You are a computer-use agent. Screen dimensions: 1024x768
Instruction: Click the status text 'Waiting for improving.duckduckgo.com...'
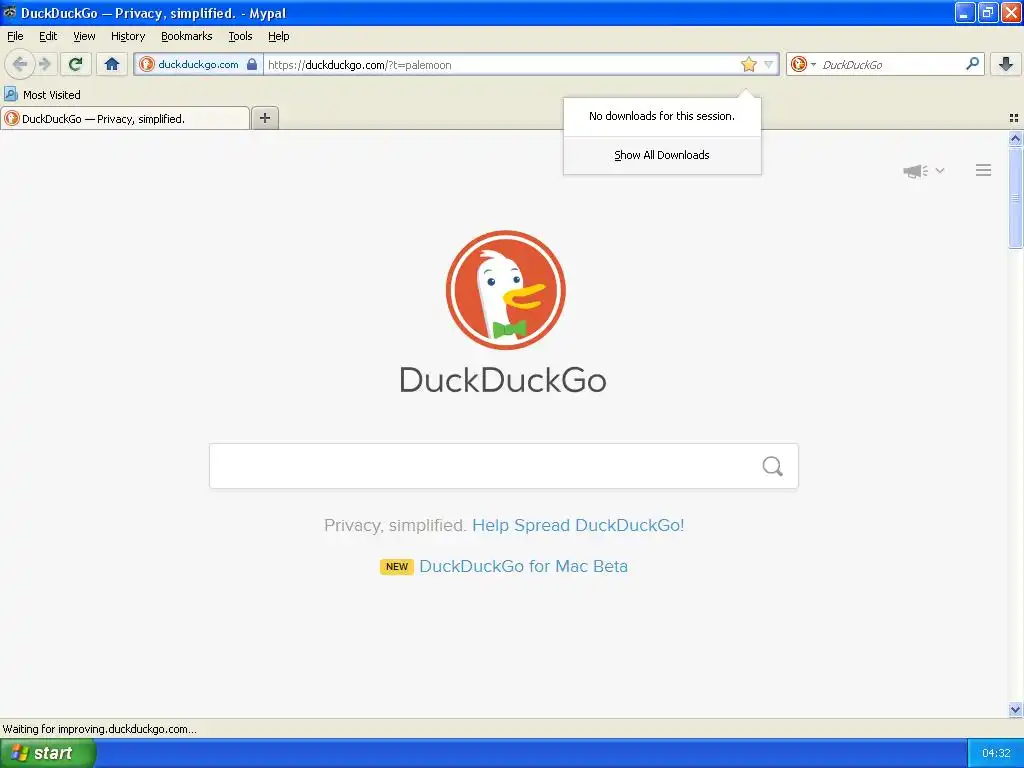click(99, 729)
